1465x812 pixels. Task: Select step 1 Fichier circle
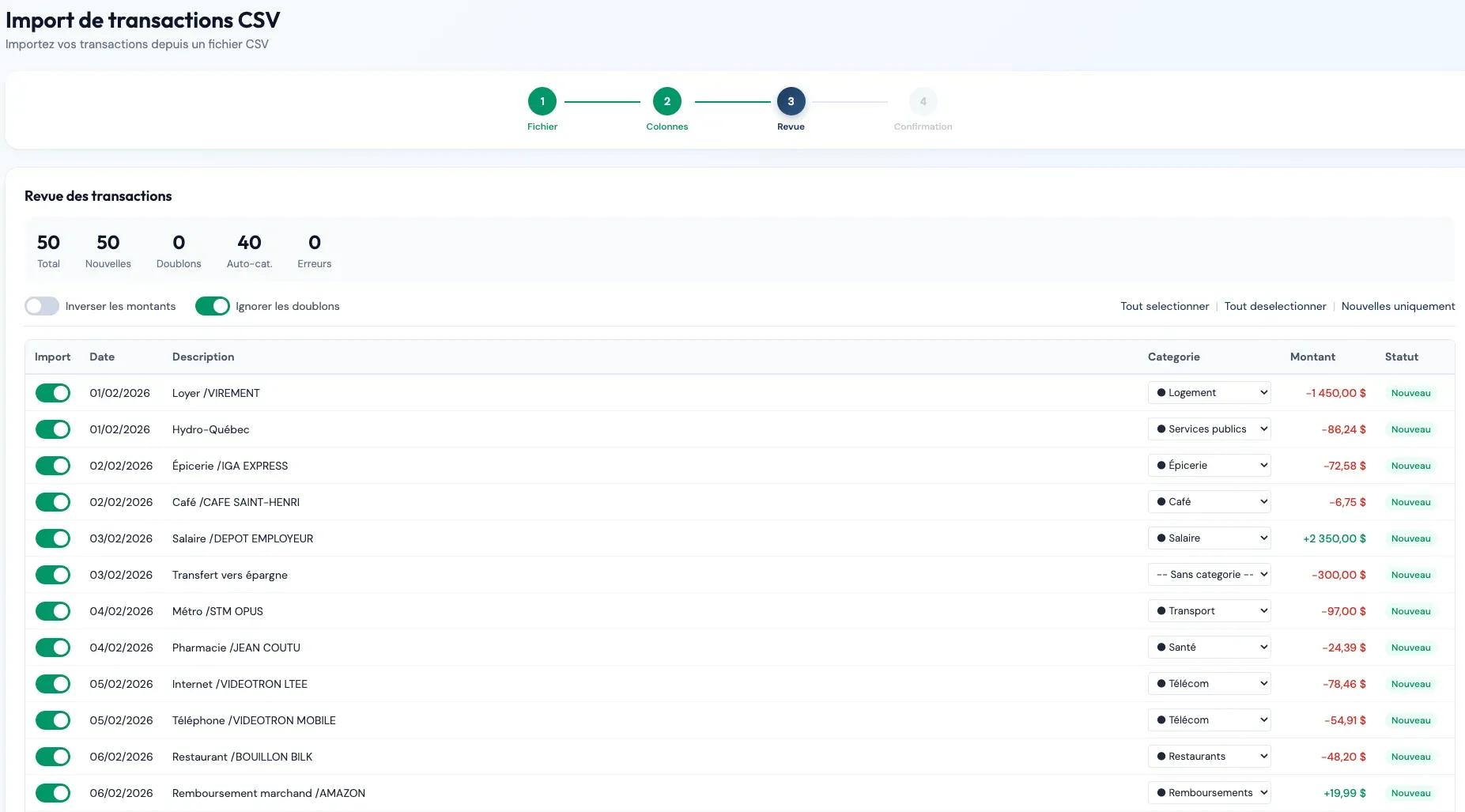coord(542,101)
